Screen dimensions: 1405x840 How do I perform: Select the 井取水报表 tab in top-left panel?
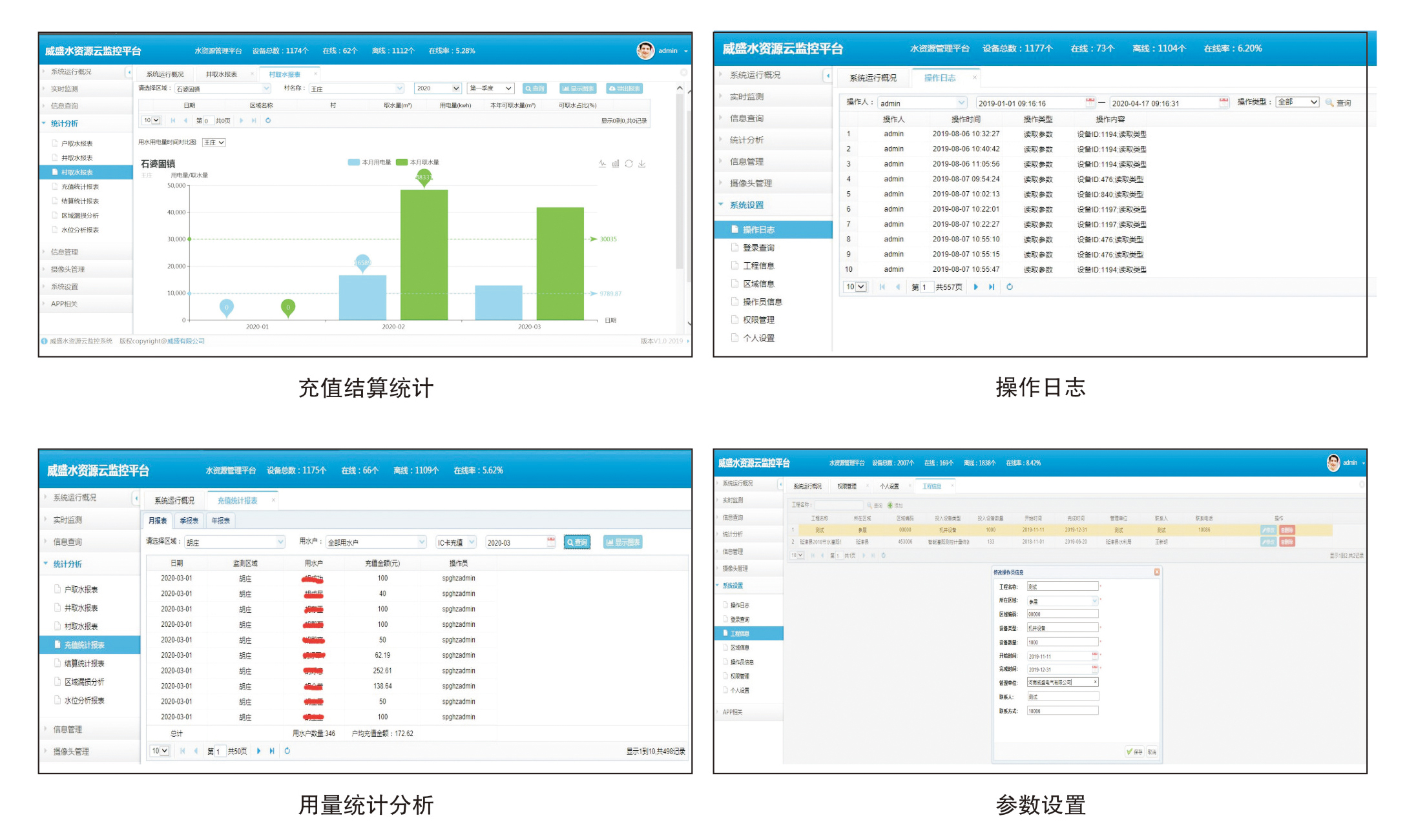[222, 74]
